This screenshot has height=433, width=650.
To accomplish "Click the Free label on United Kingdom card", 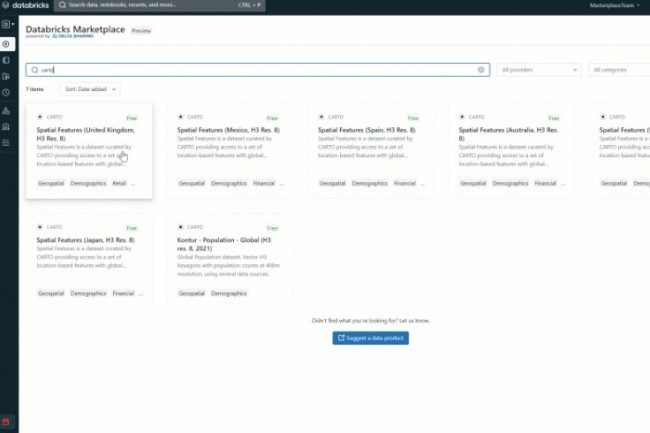I will [131, 118].
